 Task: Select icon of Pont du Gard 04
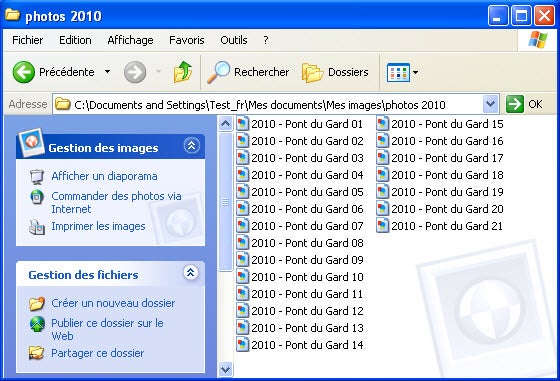tap(242, 175)
